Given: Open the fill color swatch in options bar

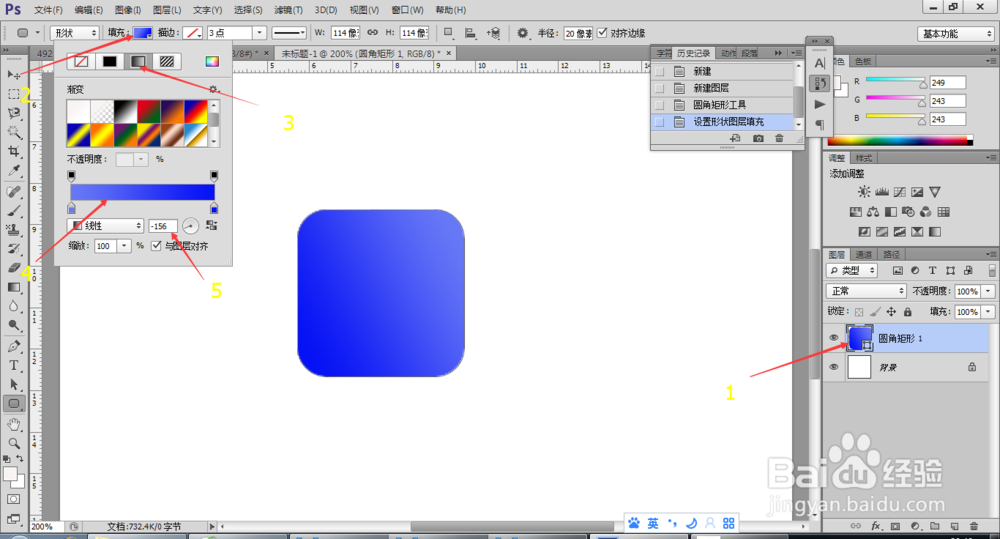Looking at the screenshot, I should click(x=142, y=33).
